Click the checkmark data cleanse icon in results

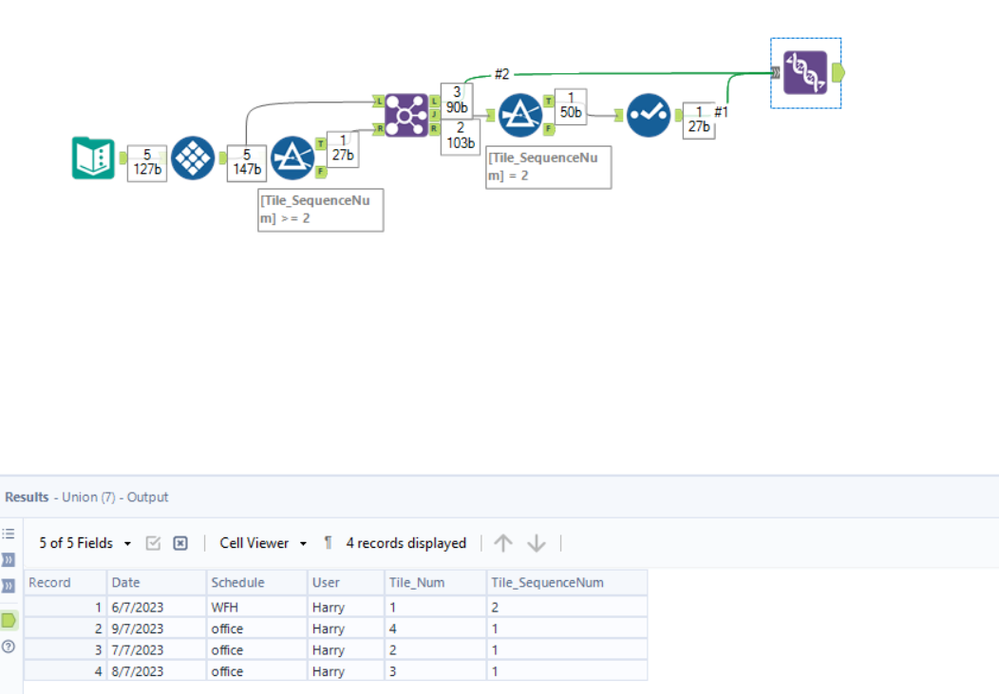pos(153,543)
